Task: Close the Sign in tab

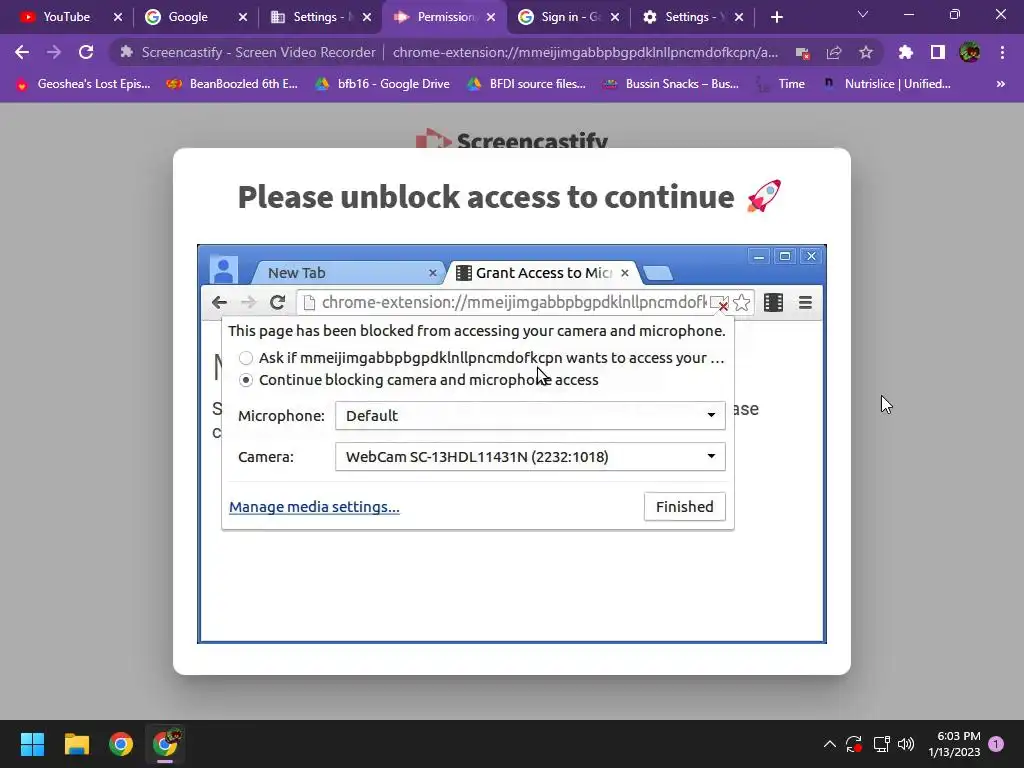Action: point(615,17)
